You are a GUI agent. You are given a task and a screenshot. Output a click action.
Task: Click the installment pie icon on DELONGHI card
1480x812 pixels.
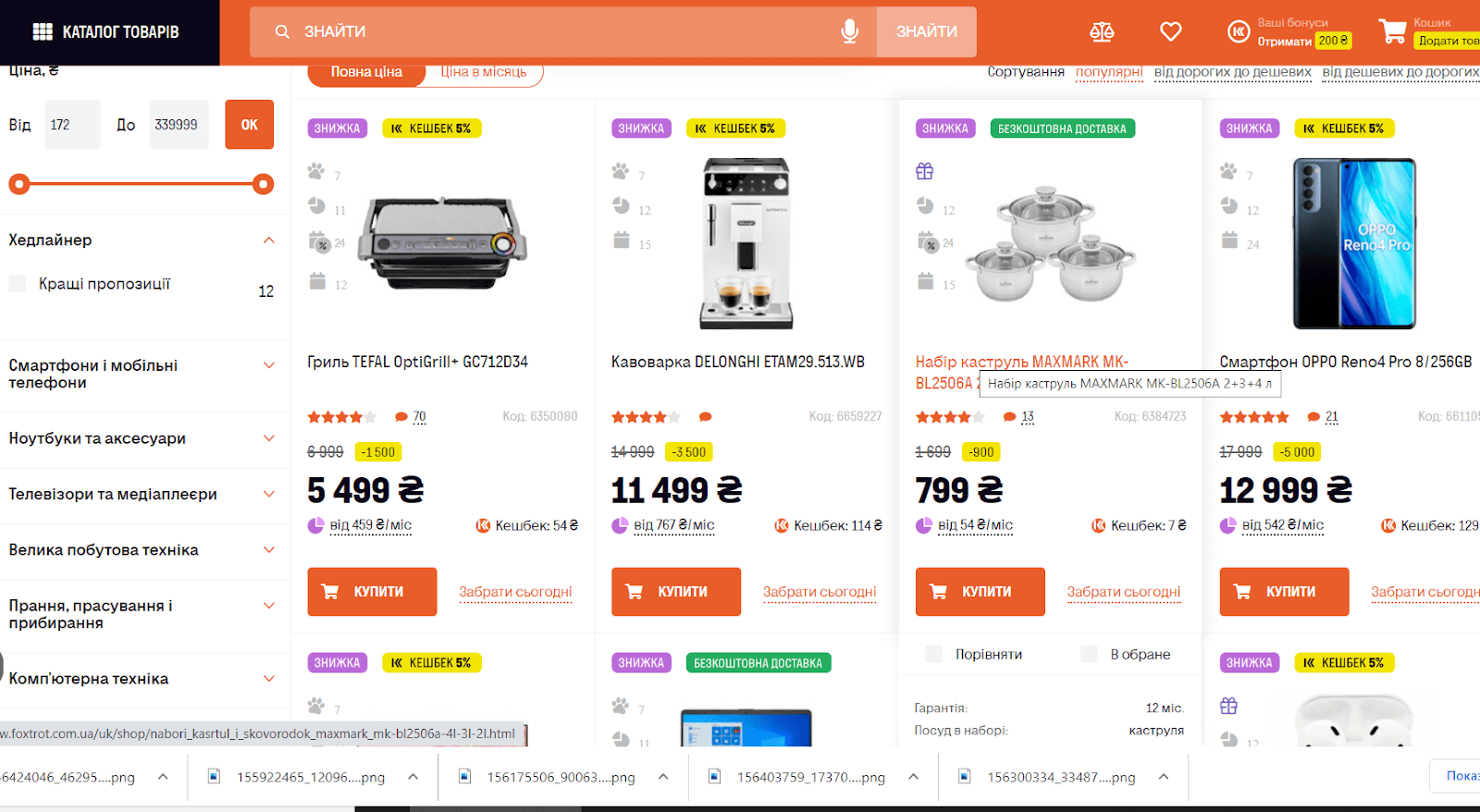pyautogui.click(x=621, y=205)
